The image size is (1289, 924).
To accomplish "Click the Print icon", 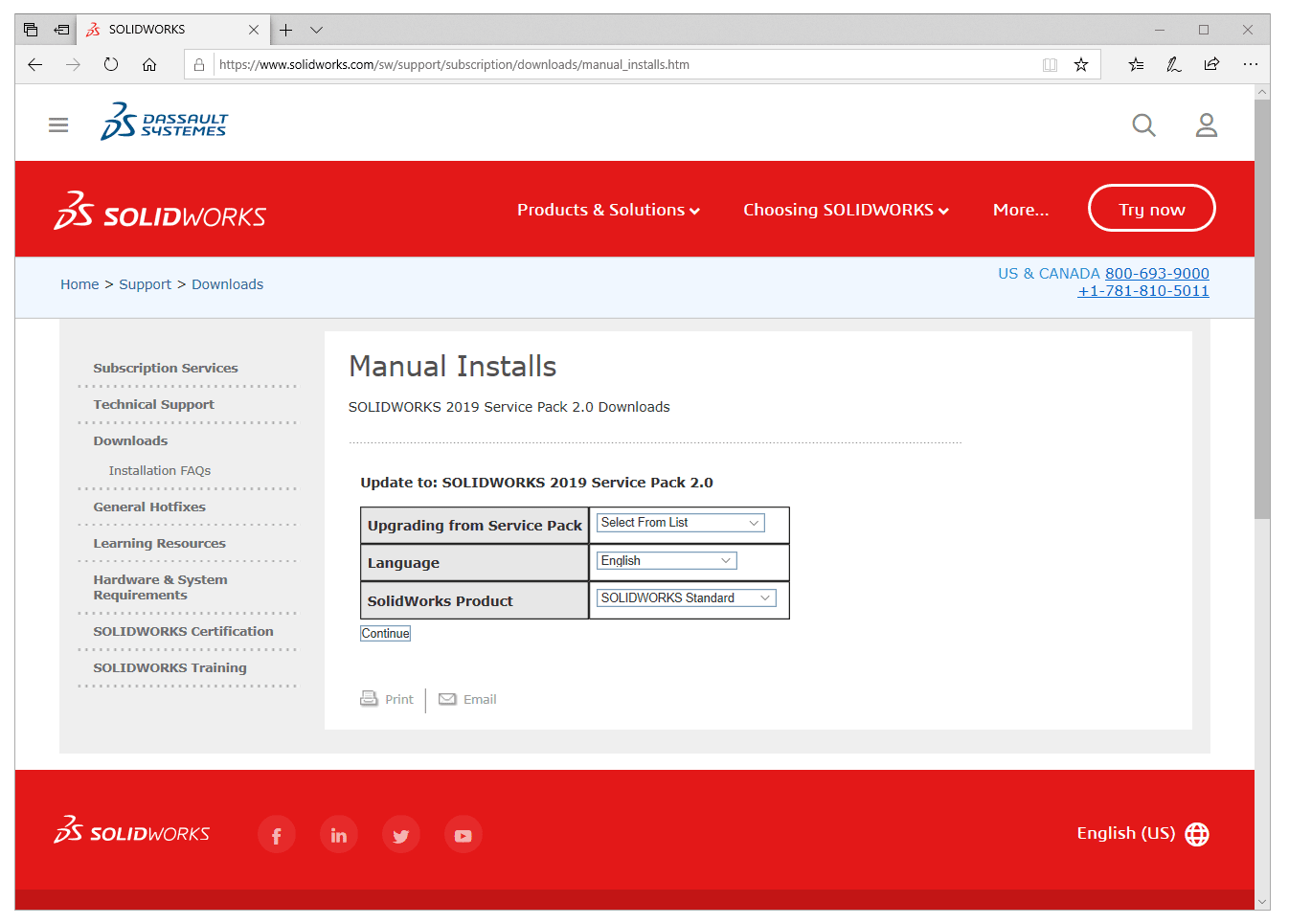I will tap(369, 699).
